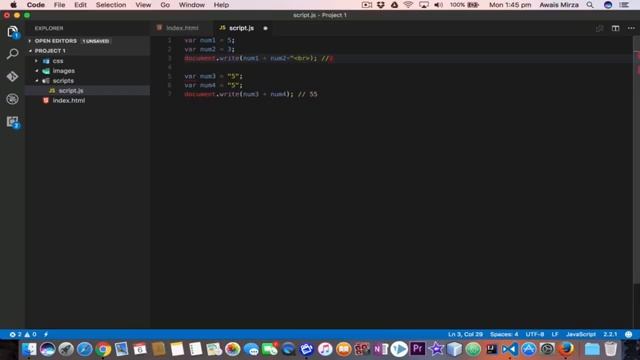Open the File menu
Screen dimensions: 640x360
click(x=60, y=5)
